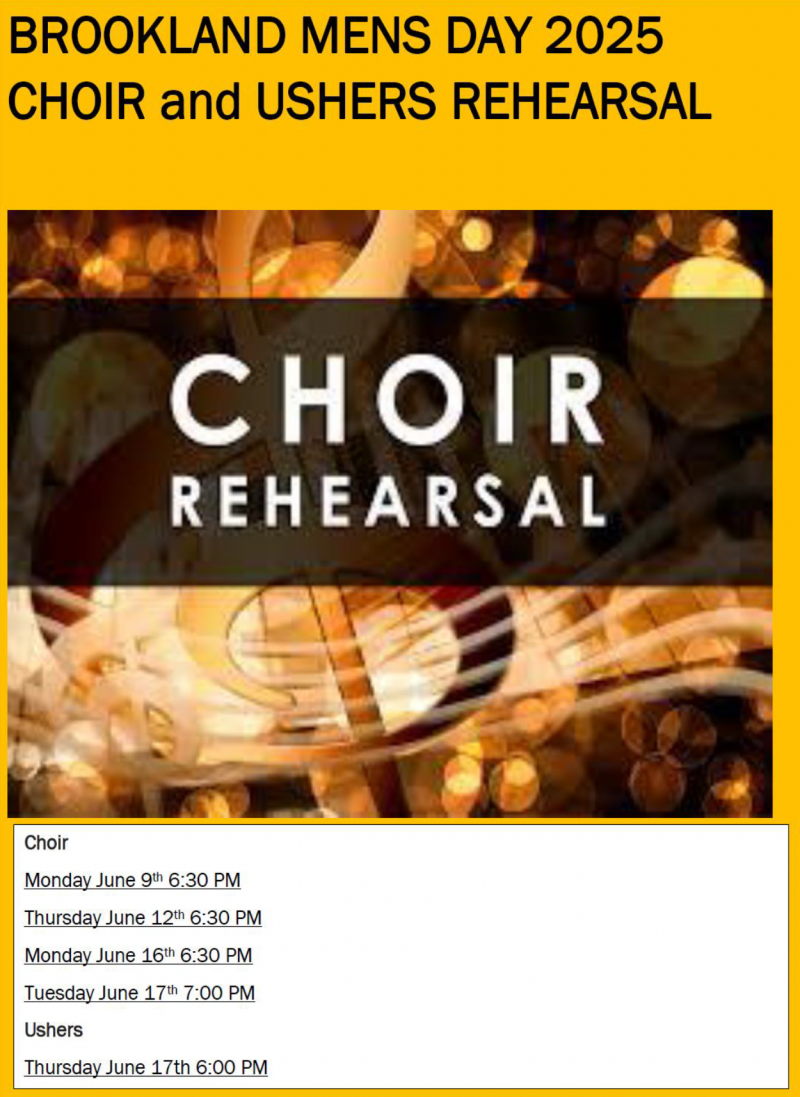Click the white "REHEARSAL" text in the image
The image size is (800, 1097).
tap(388, 502)
